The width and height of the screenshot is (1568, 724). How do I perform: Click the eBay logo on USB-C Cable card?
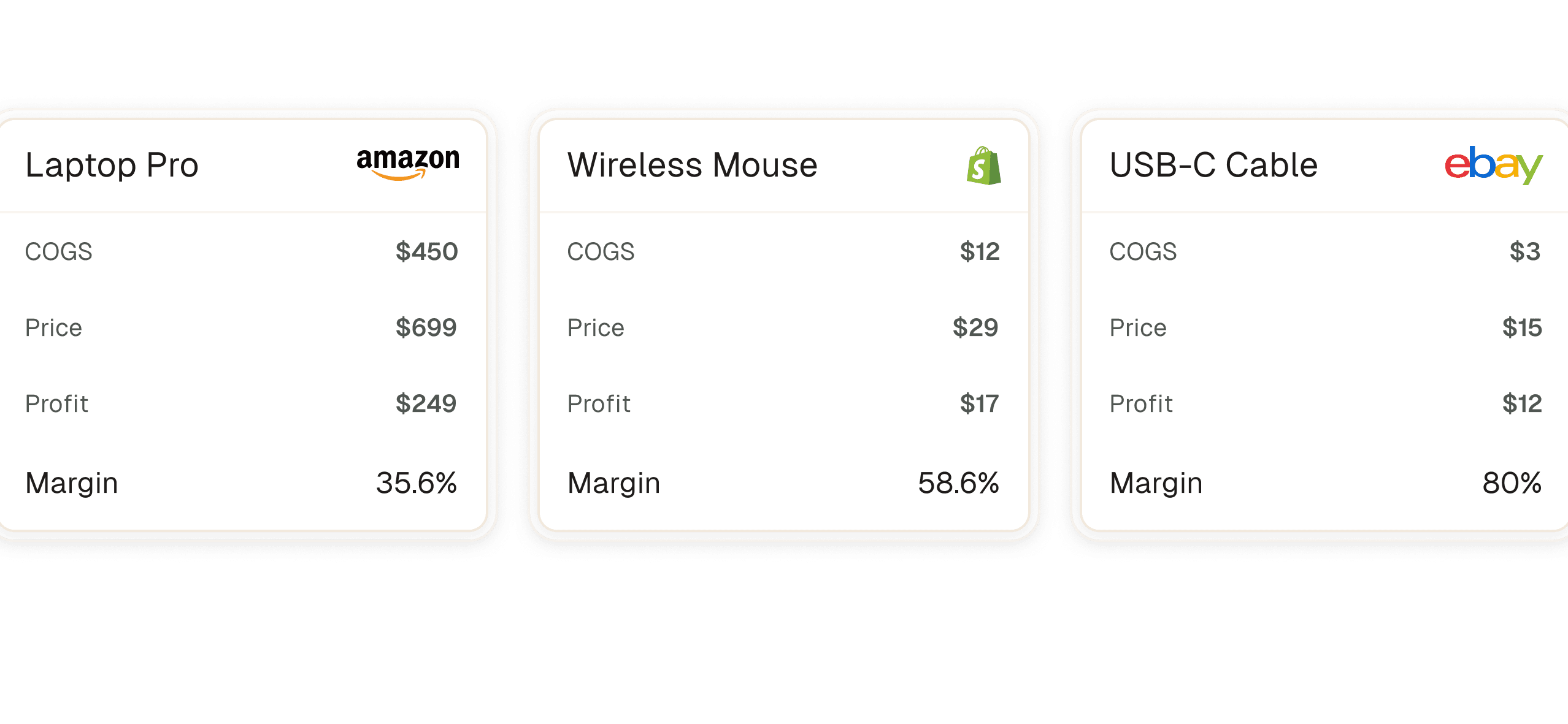[x=1493, y=164]
